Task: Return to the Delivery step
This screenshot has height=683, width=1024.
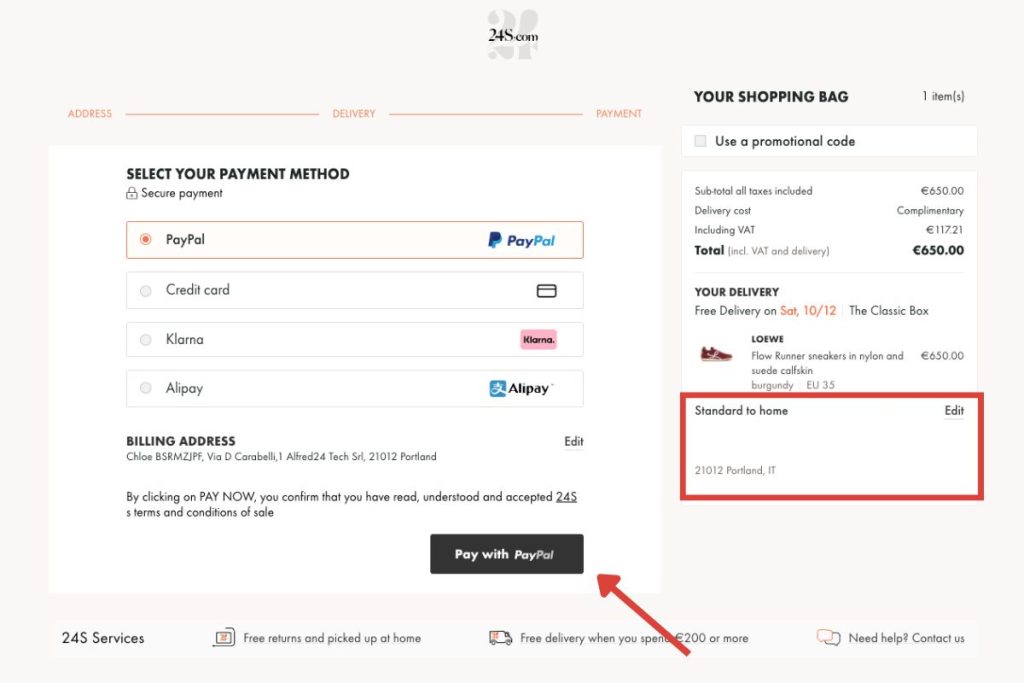Action: [354, 114]
